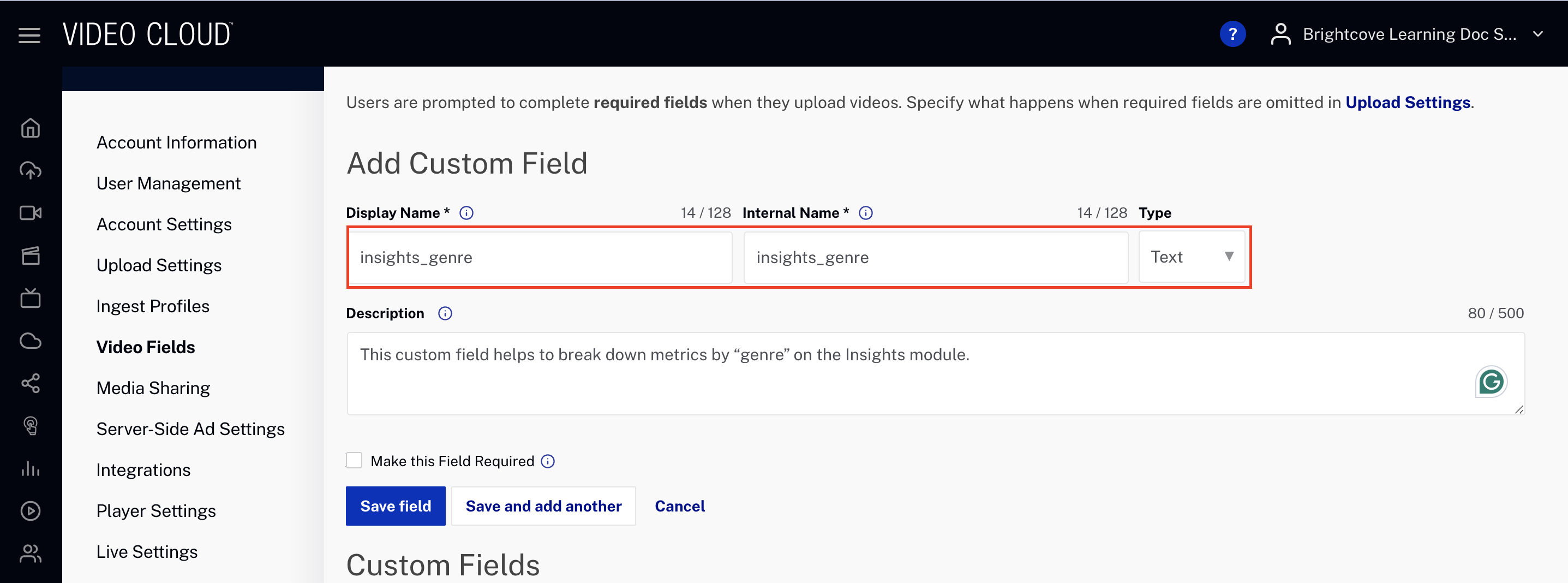The image size is (1568, 583).
Task: Open the Analytics bar chart icon
Action: [31, 468]
